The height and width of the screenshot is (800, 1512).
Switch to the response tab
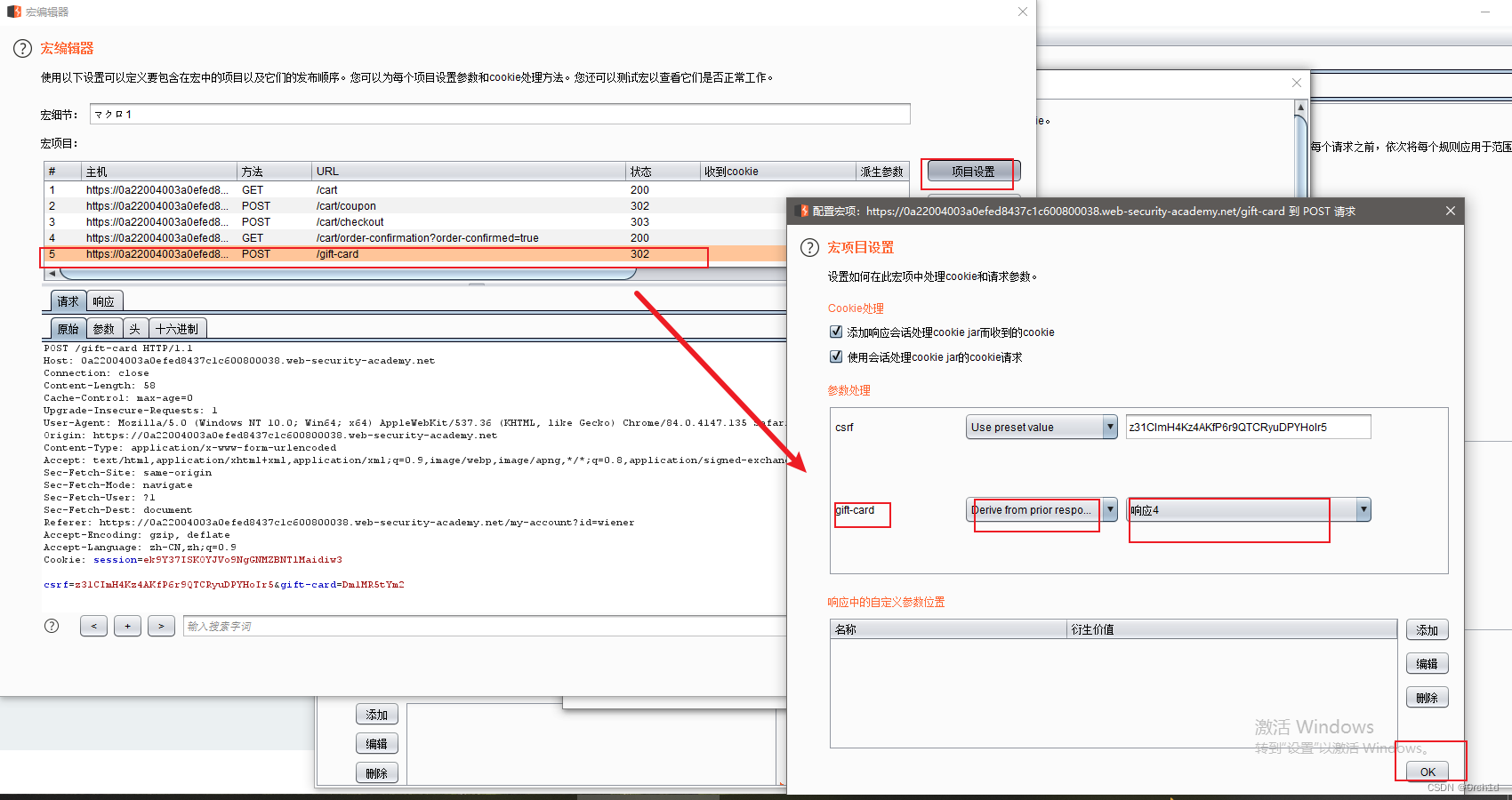[x=104, y=301]
